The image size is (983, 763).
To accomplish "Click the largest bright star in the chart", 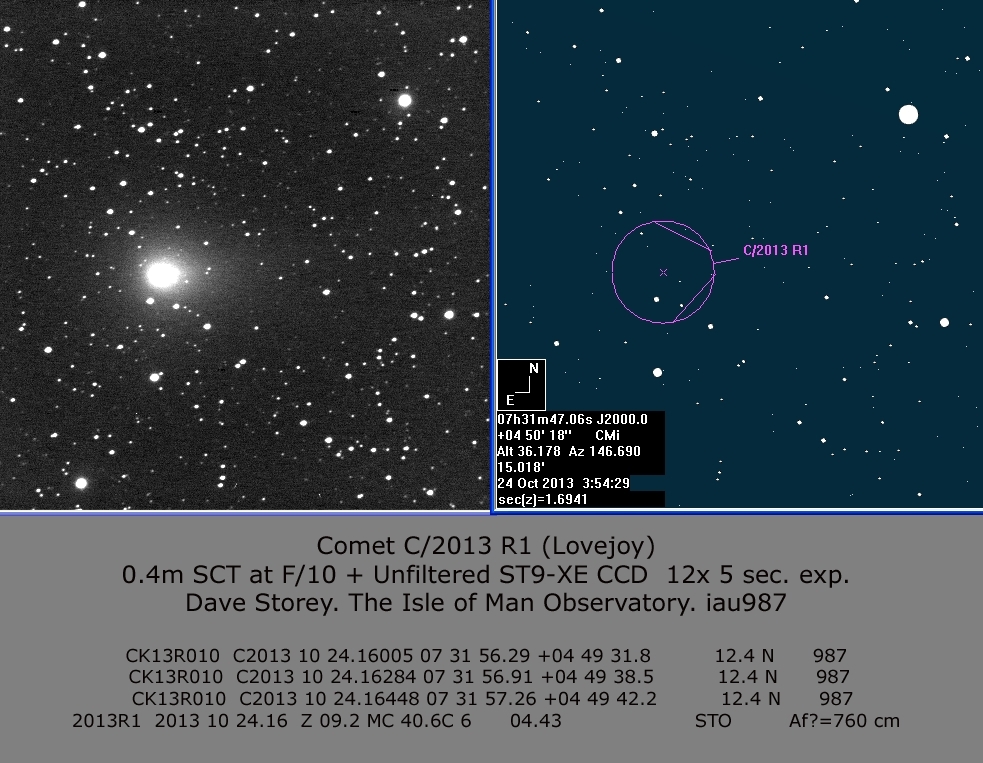I will point(908,115).
